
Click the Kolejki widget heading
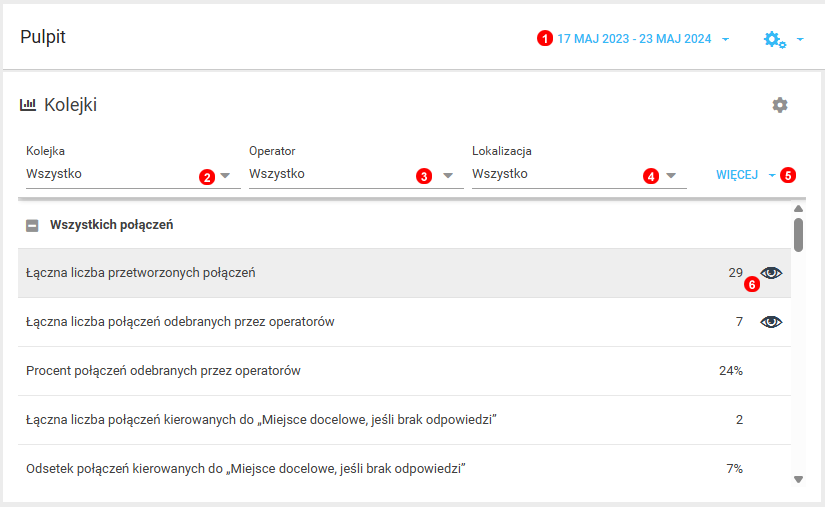[71, 105]
